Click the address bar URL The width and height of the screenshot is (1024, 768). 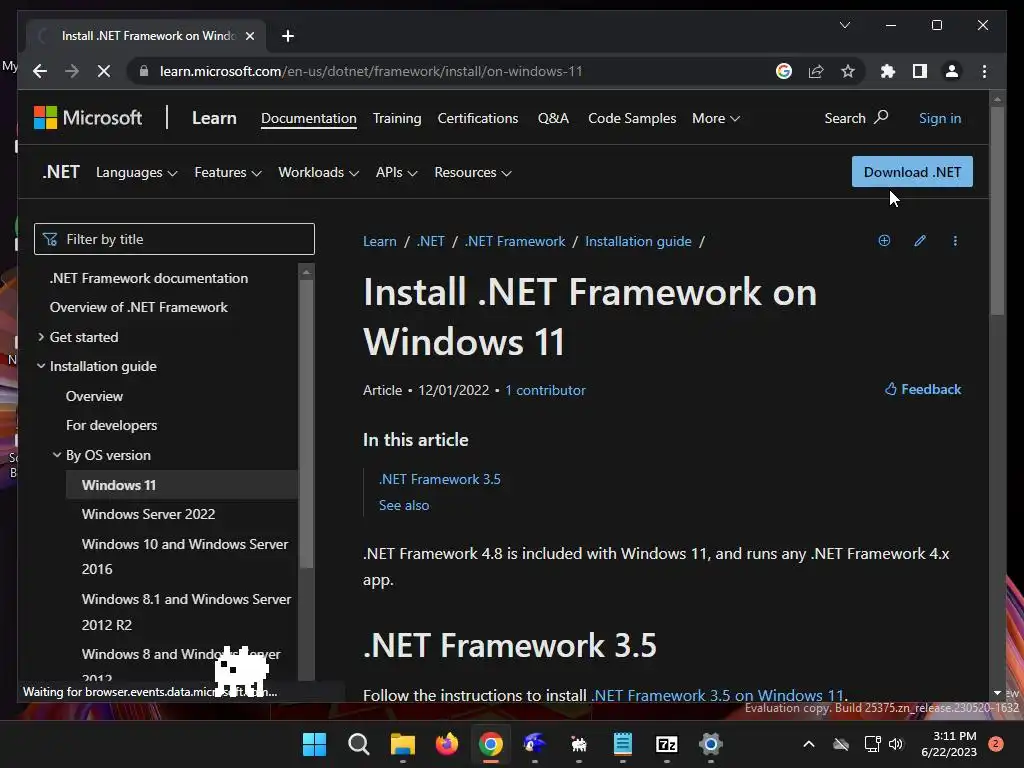(371, 71)
